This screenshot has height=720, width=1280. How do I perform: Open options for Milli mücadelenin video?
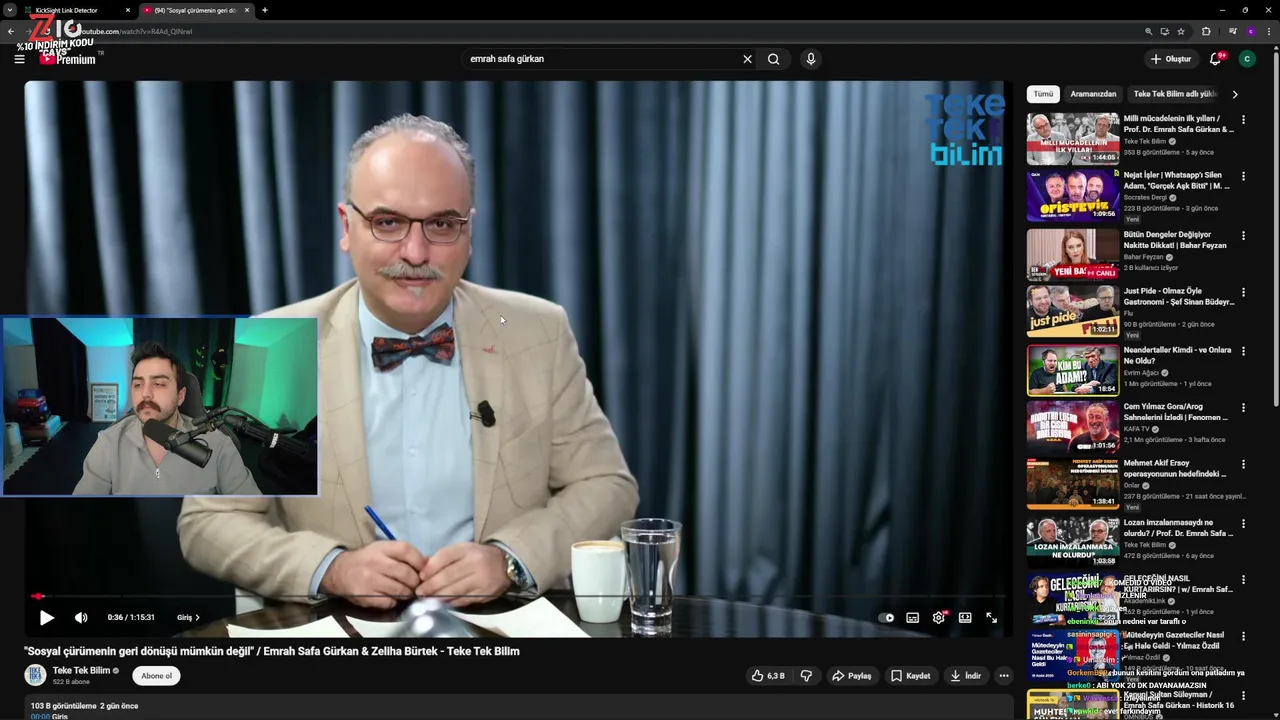pos(1244,120)
